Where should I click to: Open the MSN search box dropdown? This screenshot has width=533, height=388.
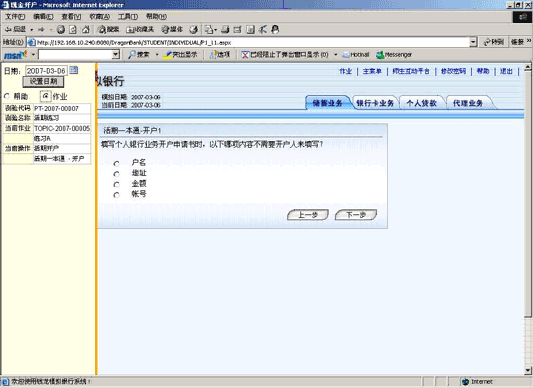tap(116, 54)
